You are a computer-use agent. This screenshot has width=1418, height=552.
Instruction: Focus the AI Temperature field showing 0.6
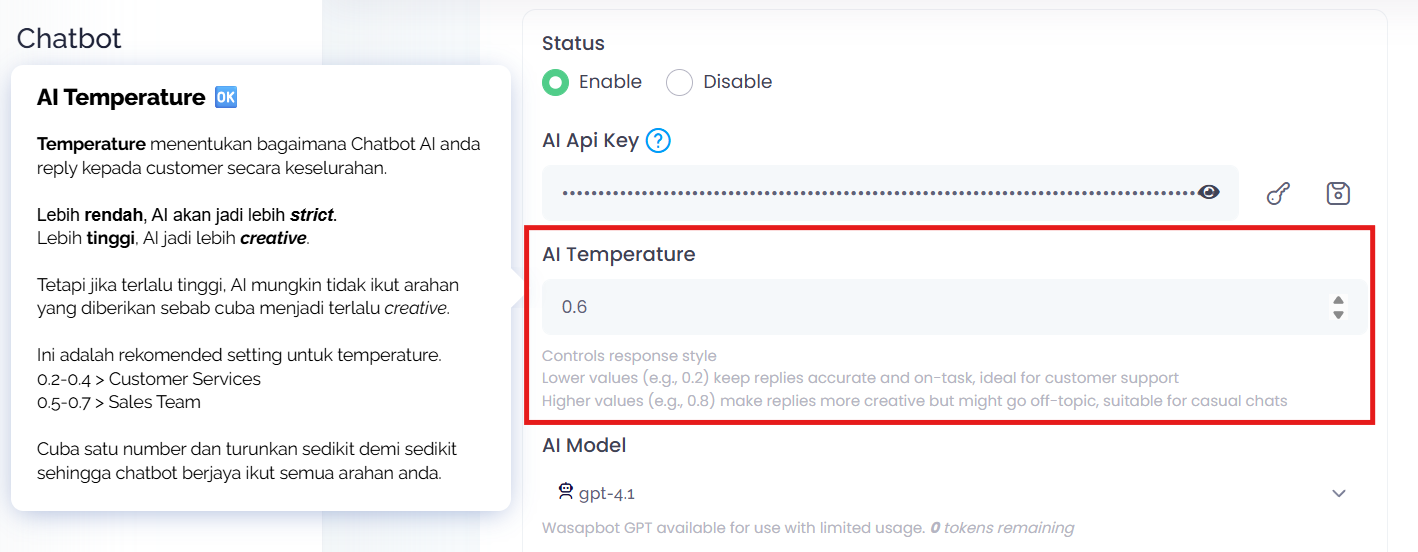coord(954,307)
